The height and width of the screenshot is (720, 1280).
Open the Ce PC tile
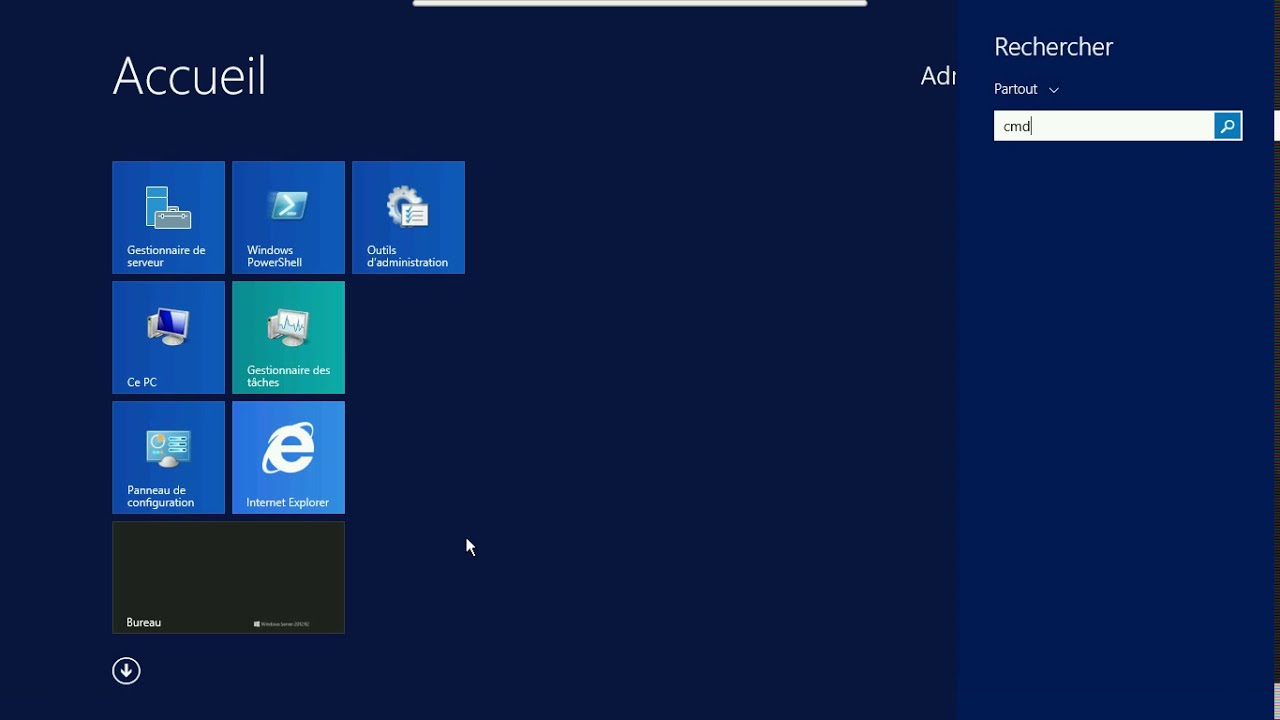168,337
